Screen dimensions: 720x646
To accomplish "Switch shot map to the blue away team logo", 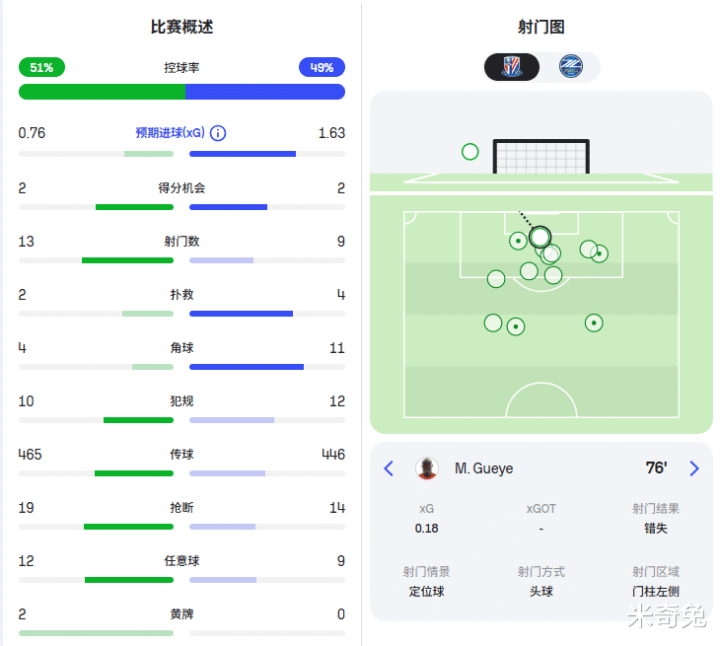I will pyautogui.click(x=572, y=67).
